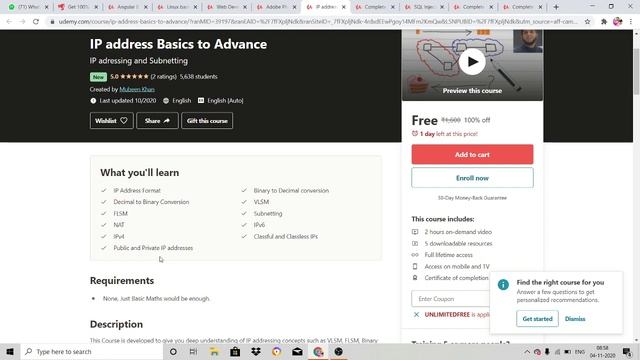Screen dimensions: 640x360
Task: Reload the Udemy page
Action: (x=36, y=22)
